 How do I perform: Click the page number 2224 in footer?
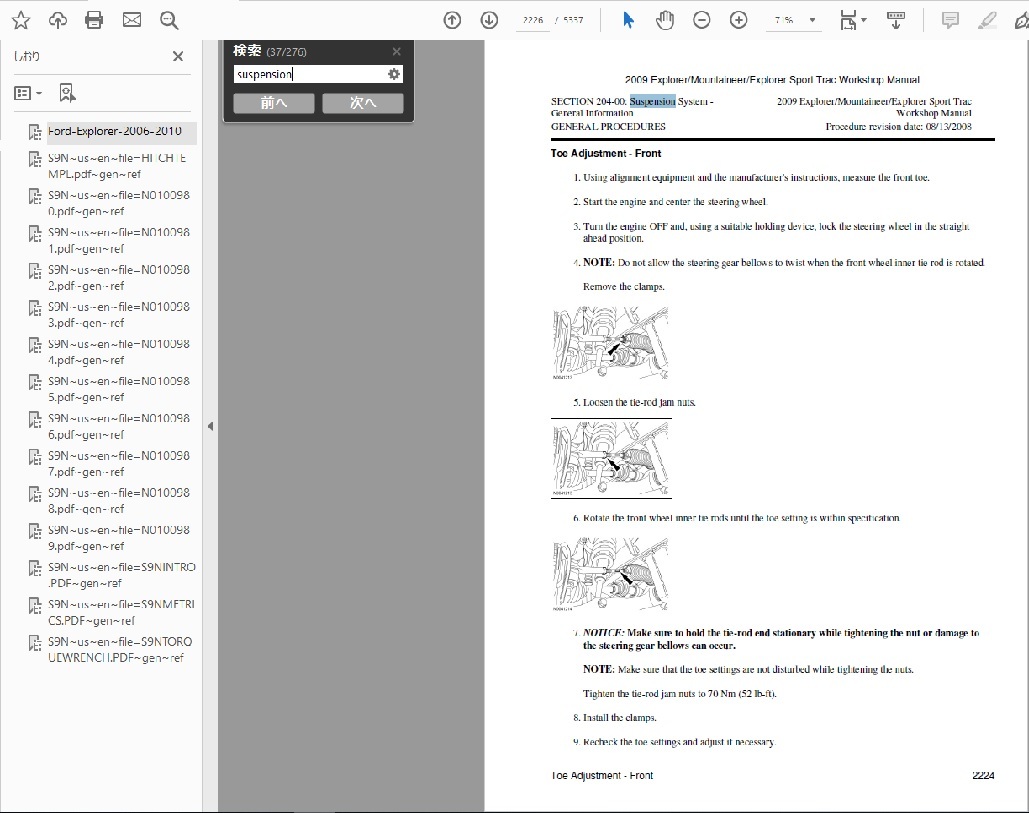pos(983,776)
